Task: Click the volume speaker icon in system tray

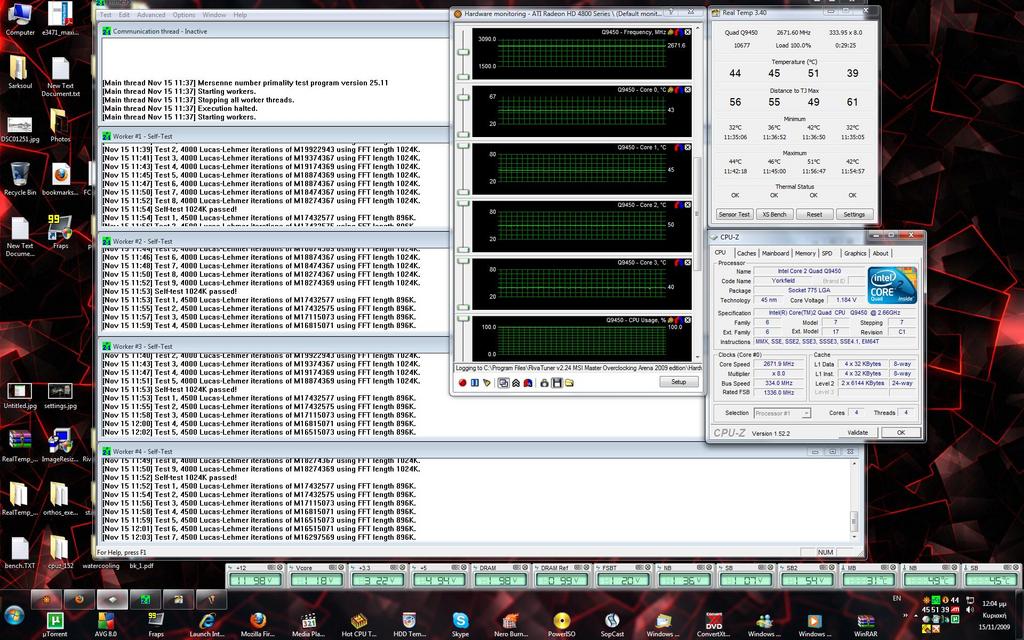Action: [970, 610]
